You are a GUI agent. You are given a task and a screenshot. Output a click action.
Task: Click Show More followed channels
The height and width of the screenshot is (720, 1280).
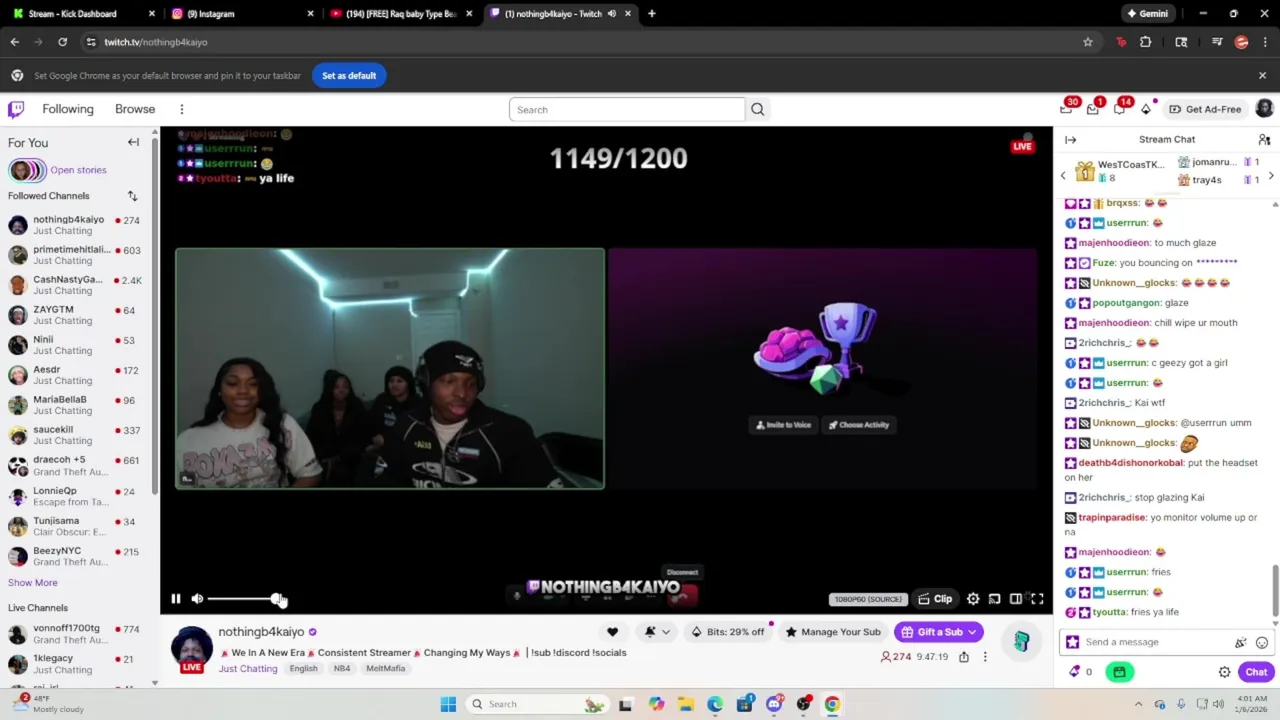(33, 582)
